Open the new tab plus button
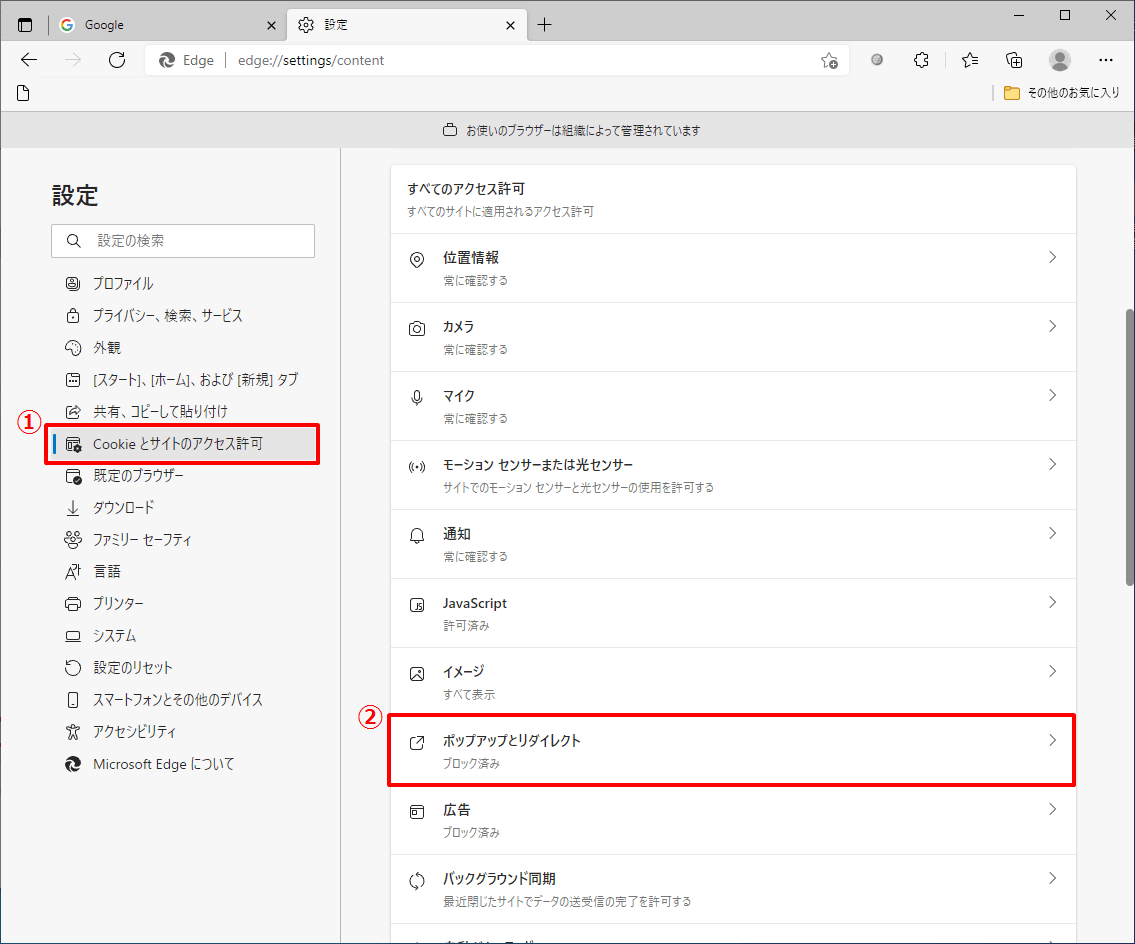Viewport: 1135px width, 944px height. 544,25
